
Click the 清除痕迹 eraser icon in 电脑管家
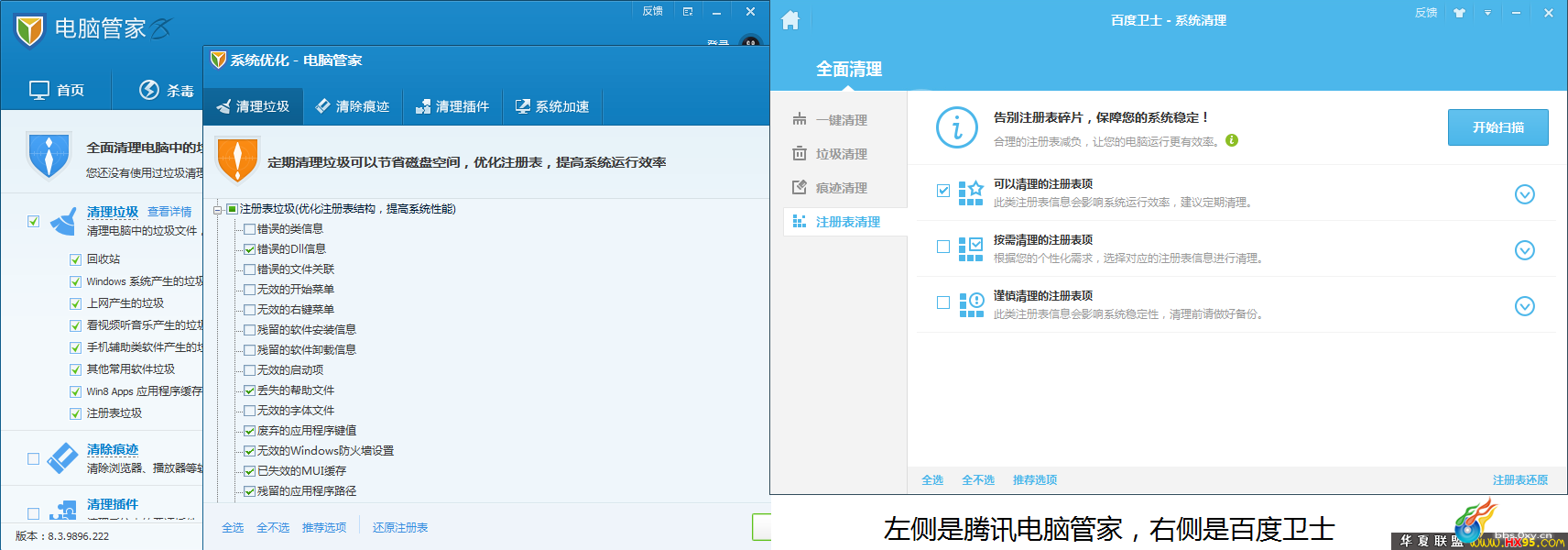click(63, 457)
